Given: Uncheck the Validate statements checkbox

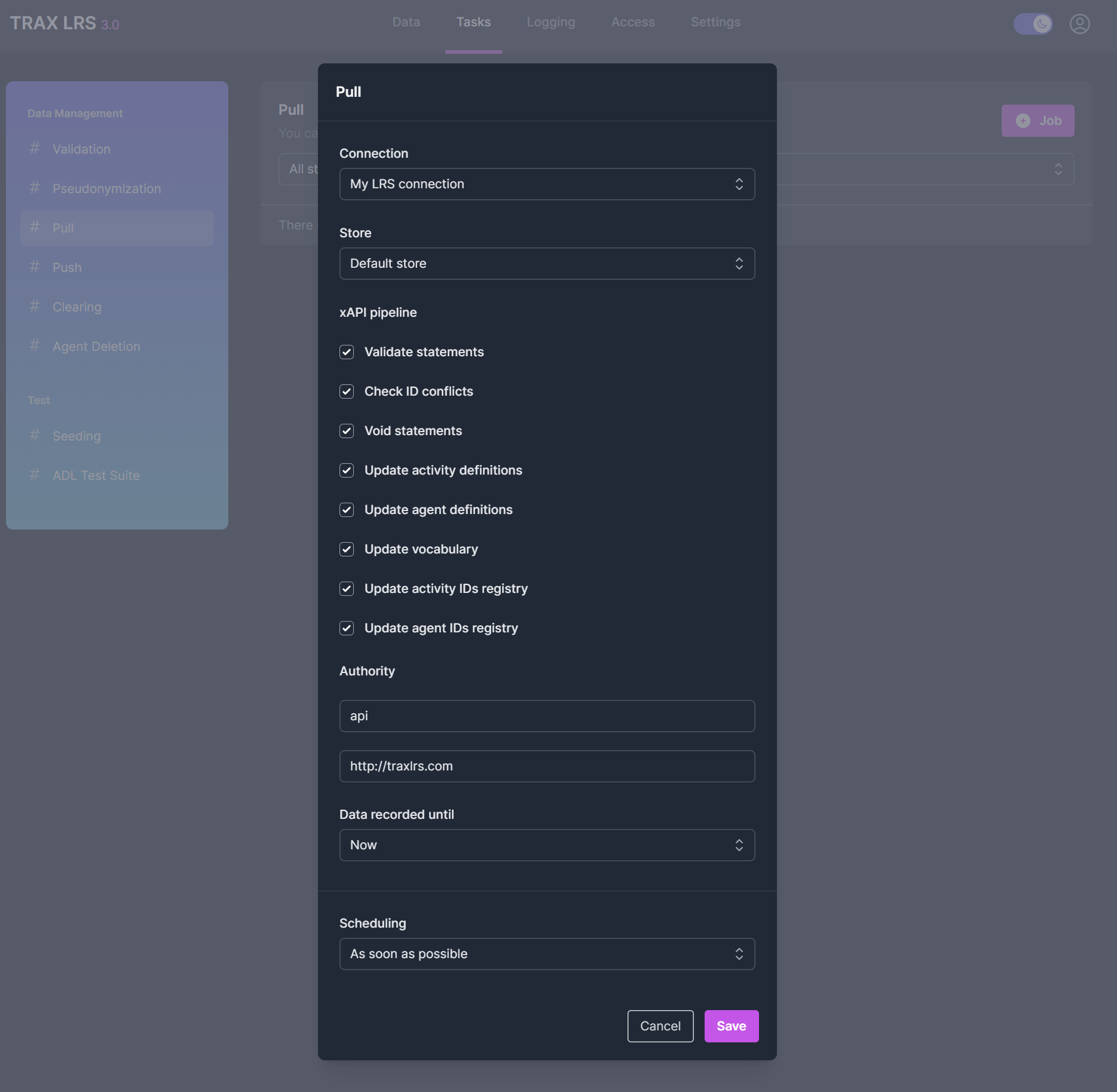Looking at the screenshot, I should (347, 352).
